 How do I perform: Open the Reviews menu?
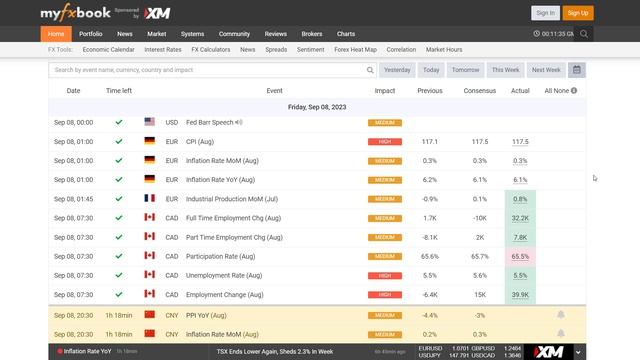point(276,34)
